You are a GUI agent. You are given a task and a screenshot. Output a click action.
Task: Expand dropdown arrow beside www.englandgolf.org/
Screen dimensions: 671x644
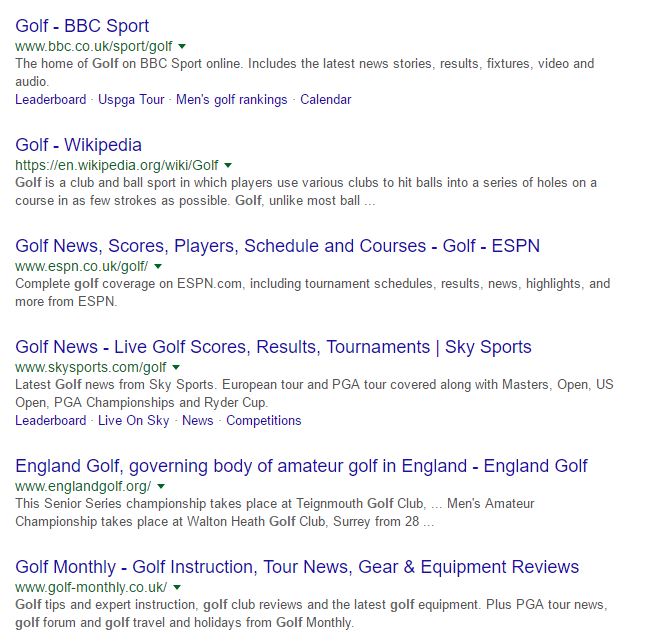161,486
